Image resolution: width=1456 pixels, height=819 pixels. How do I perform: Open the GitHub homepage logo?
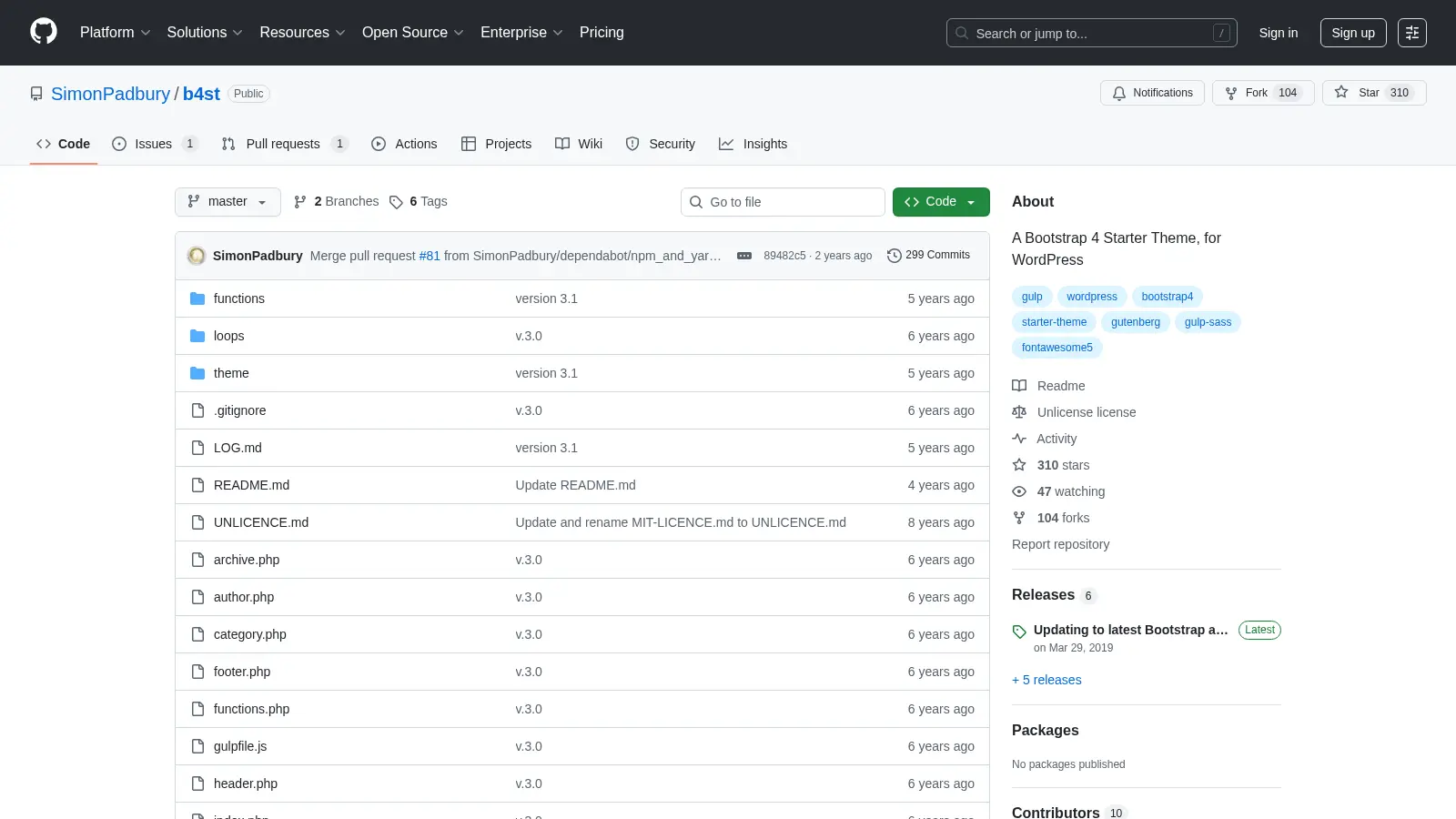click(44, 32)
